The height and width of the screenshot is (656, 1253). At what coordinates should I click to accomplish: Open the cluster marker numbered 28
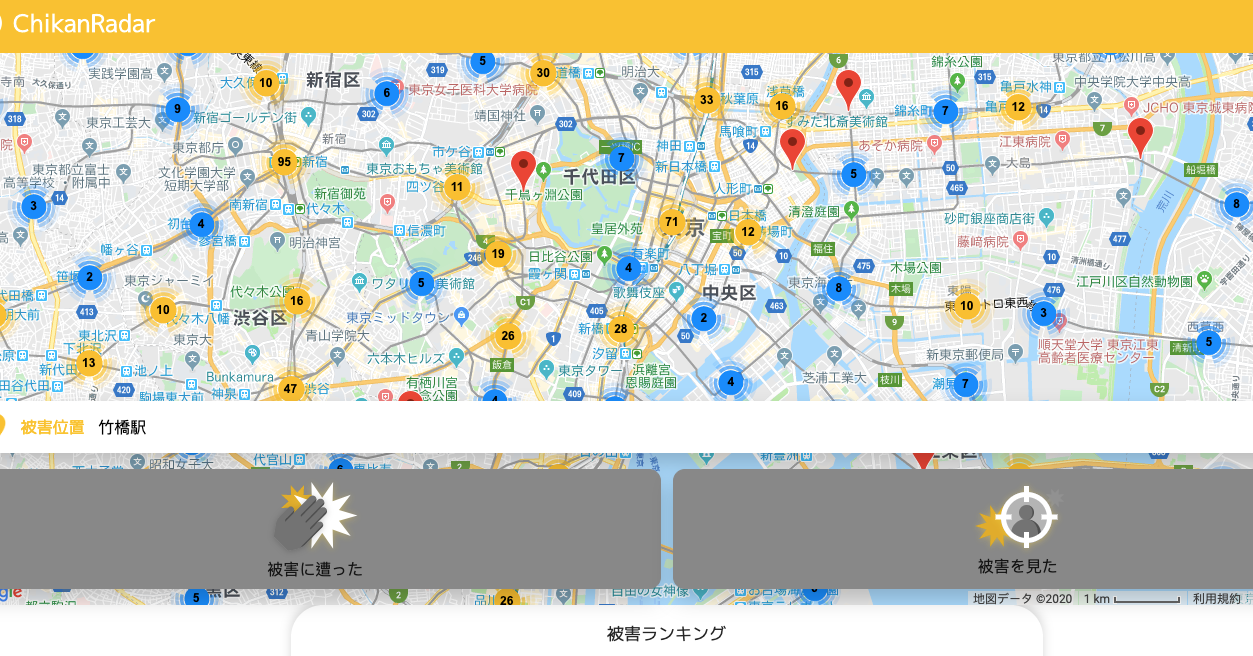click(x=621, y=329)
